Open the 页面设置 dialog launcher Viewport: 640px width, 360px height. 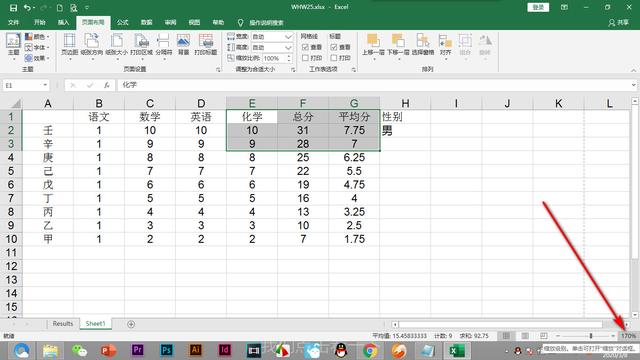218,70
